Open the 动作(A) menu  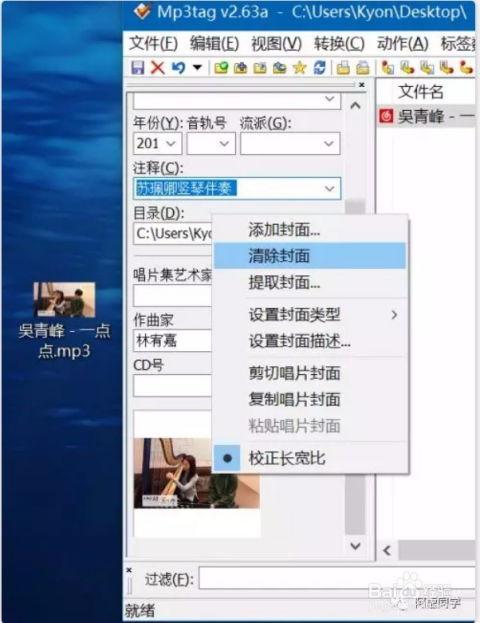[403, 44]
